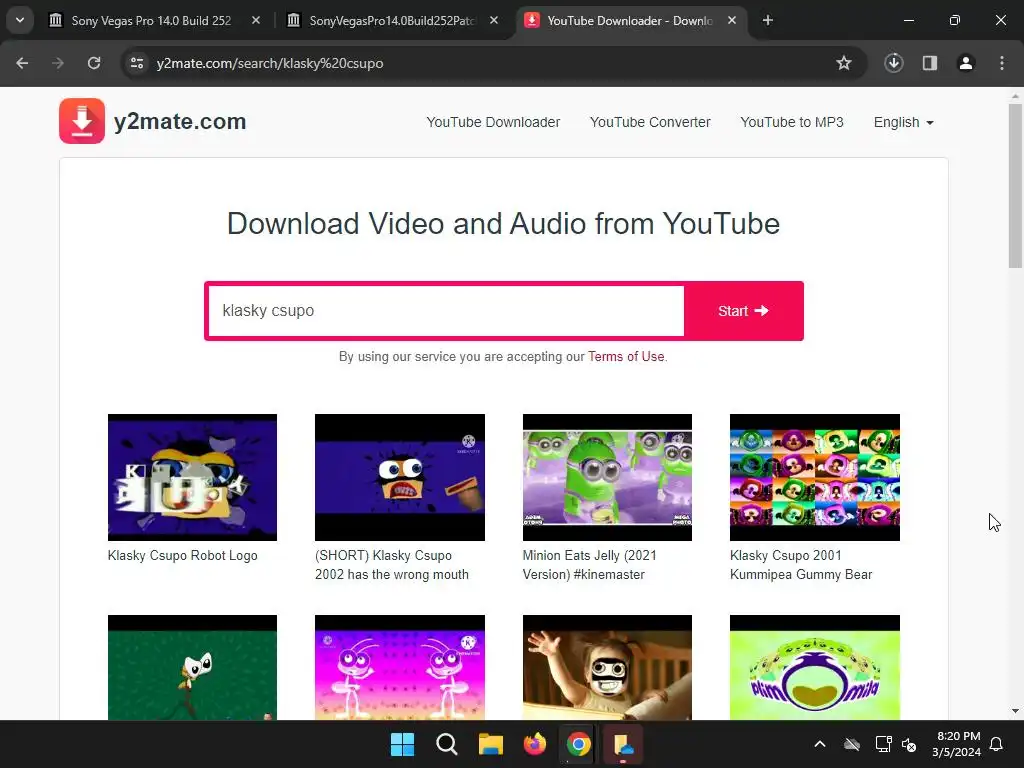Close the SonyVegasPro14.0Build252Patch tab
This screenshot has width=1024, height=768.
[x=494, y=20]
